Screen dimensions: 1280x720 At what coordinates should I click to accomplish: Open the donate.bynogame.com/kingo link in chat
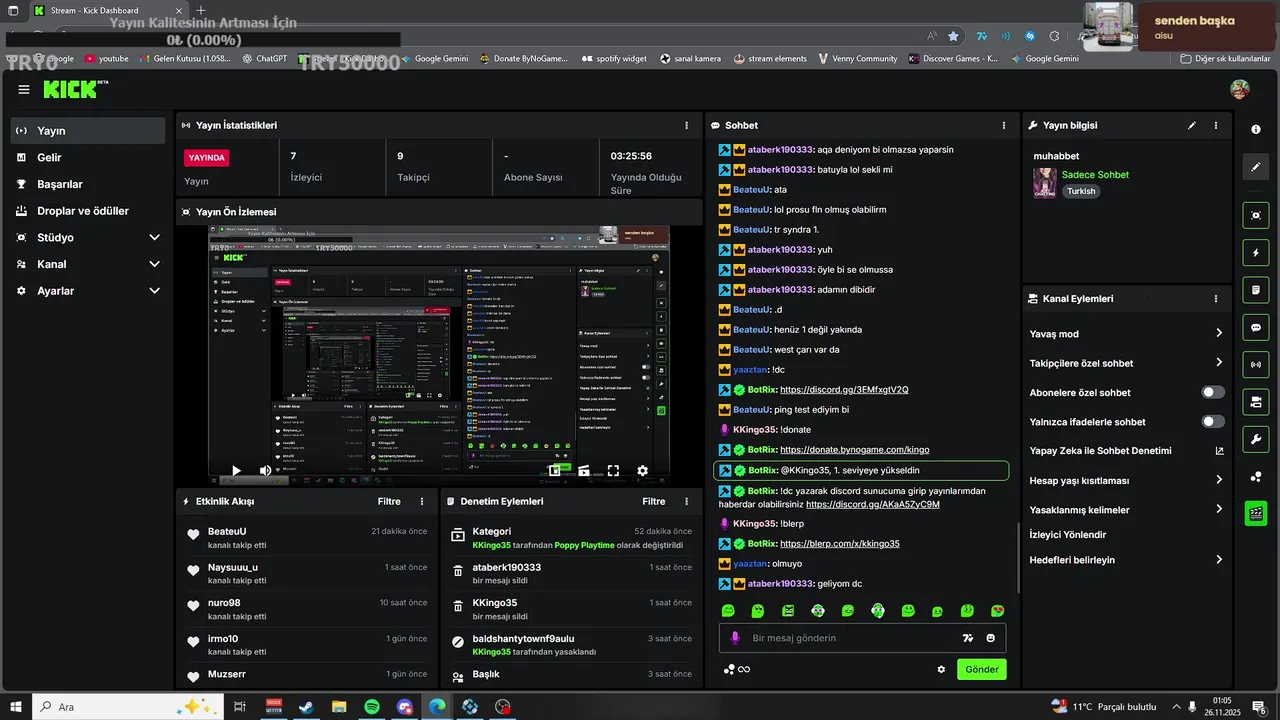point(855,449)
